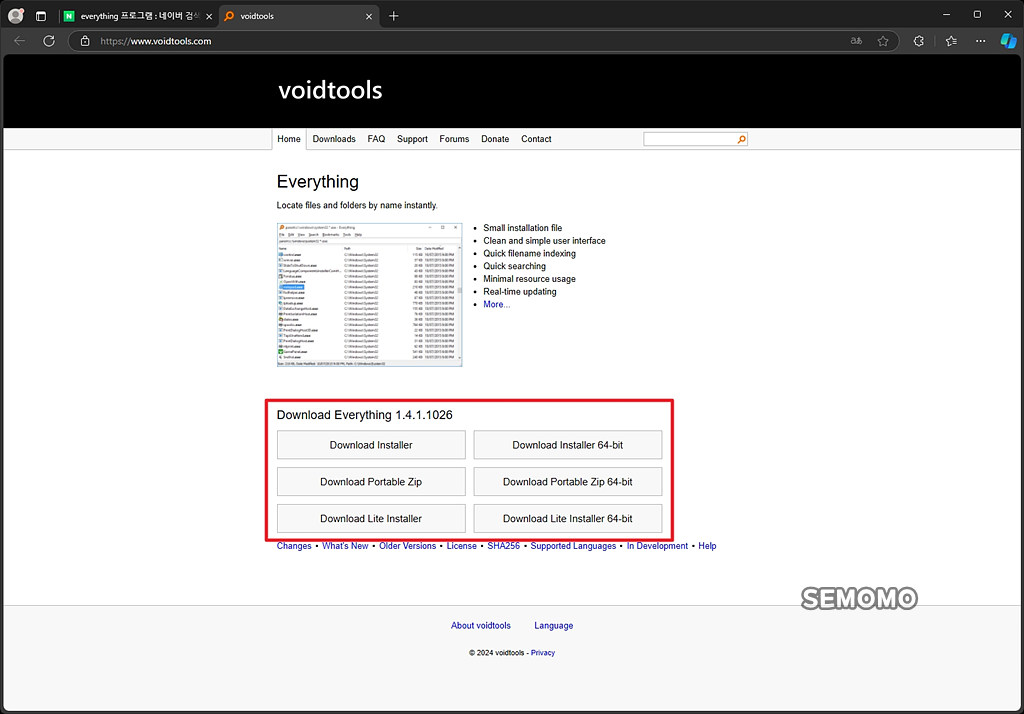Open the Older Versions link
This screenshot has height=714, width=1024.
[408, 546]
